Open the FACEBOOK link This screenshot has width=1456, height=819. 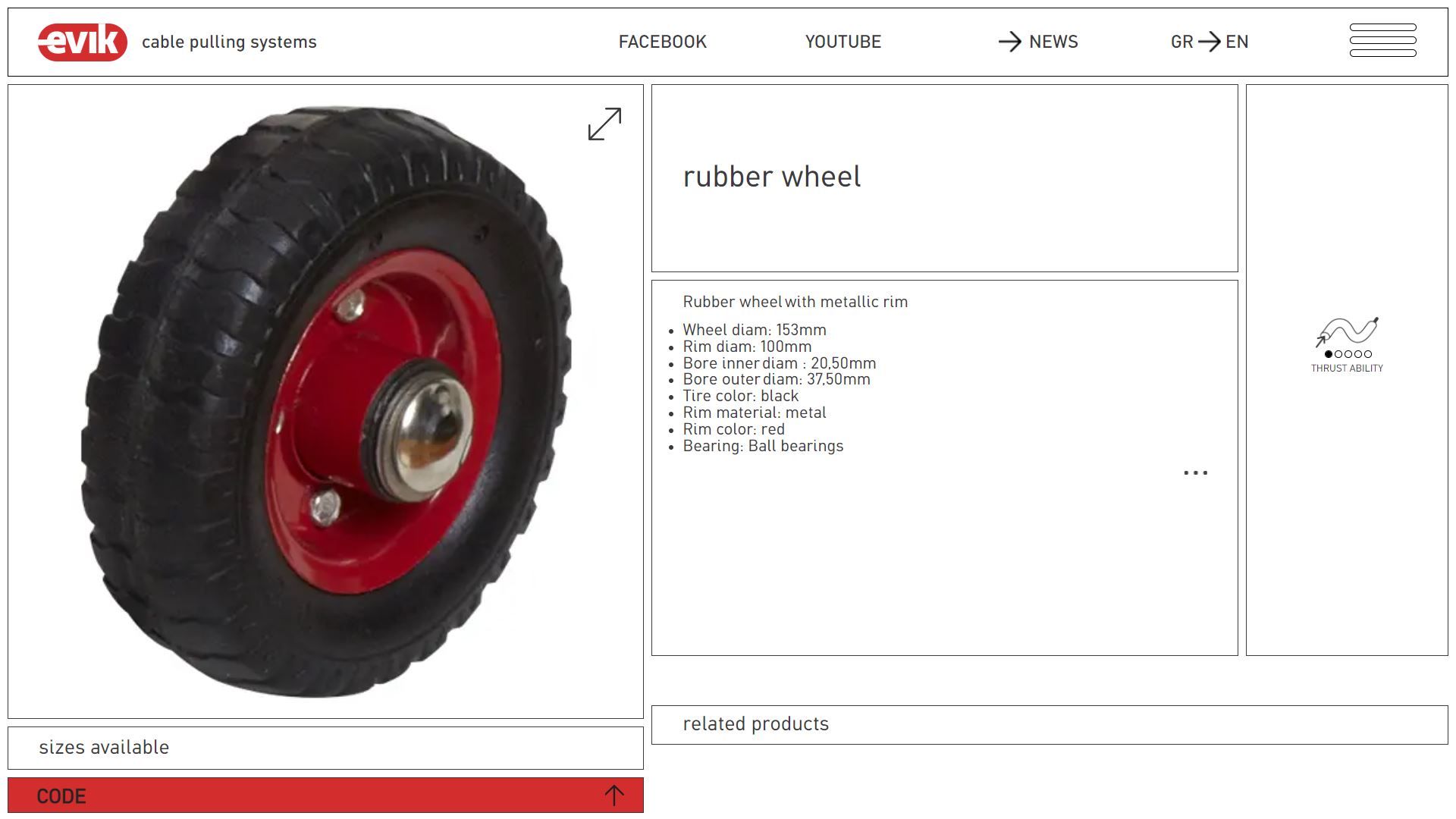tap(662, 42)
